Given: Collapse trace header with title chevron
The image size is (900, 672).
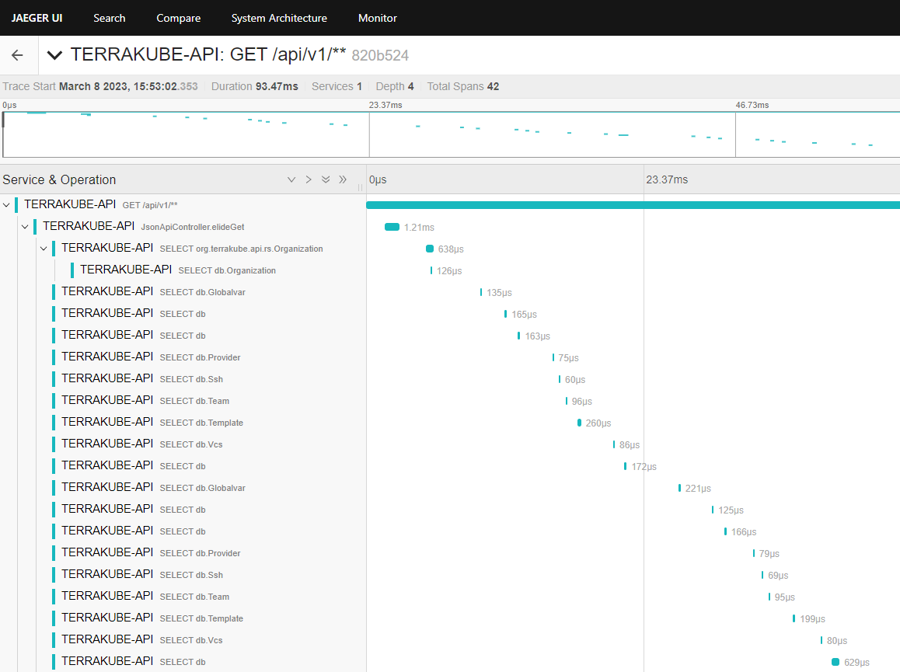Looking at the screenshot, I should (55, 55).
